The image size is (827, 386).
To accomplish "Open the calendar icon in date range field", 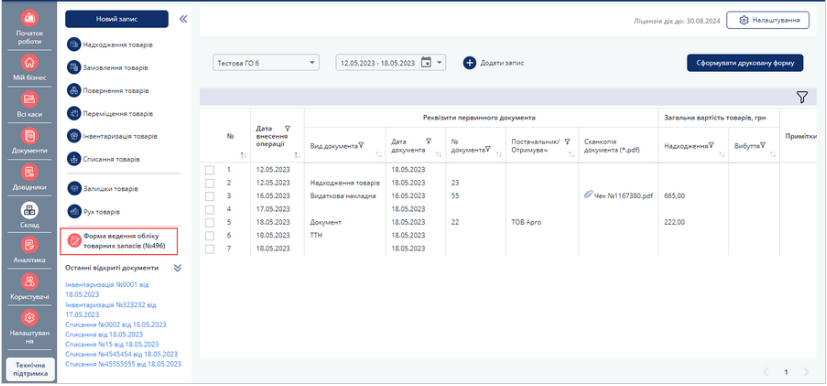I will pos(426,62).
